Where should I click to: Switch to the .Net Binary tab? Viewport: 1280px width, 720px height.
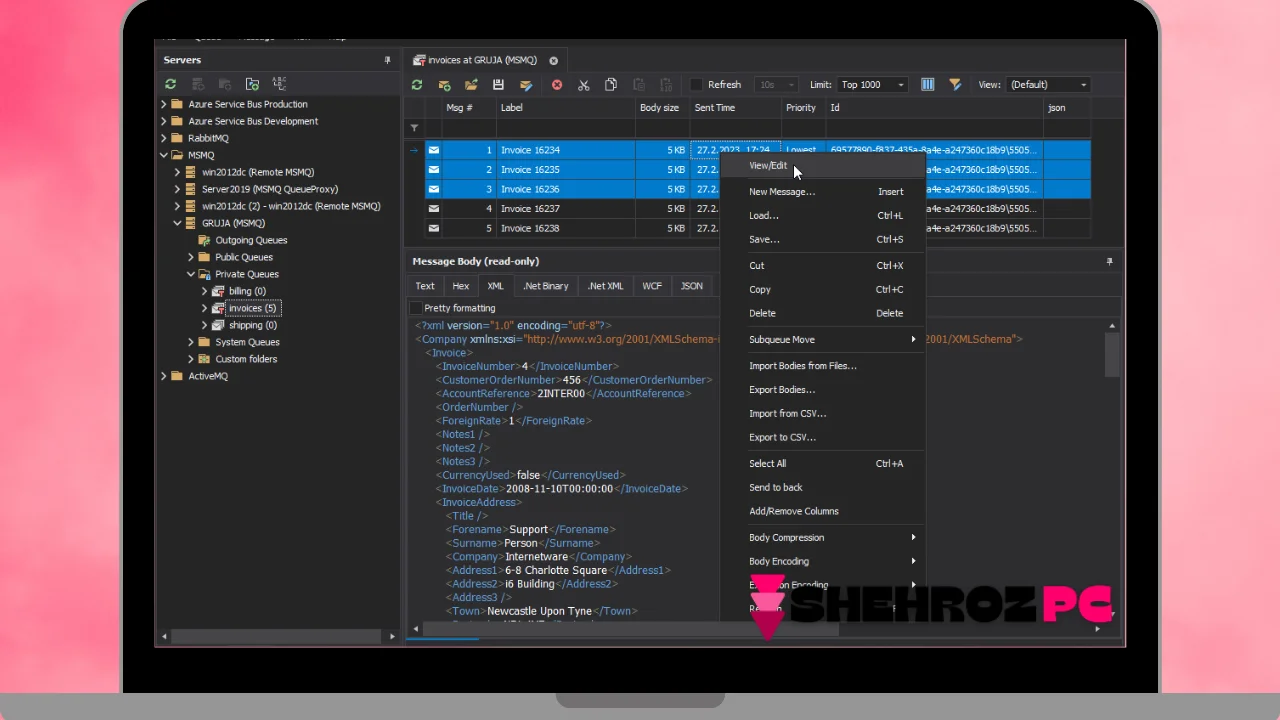(x=546, y=286)
